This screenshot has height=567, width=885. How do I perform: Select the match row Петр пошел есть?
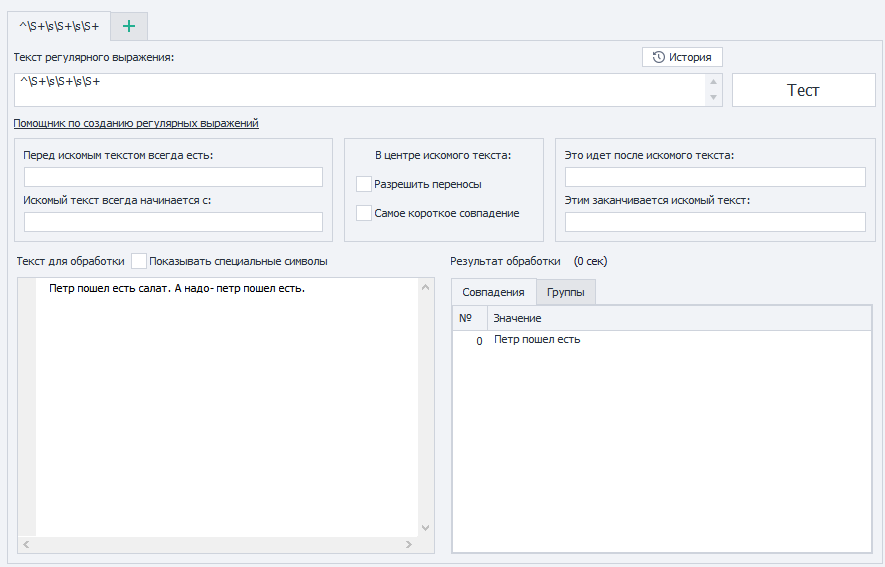coord(537,340)
